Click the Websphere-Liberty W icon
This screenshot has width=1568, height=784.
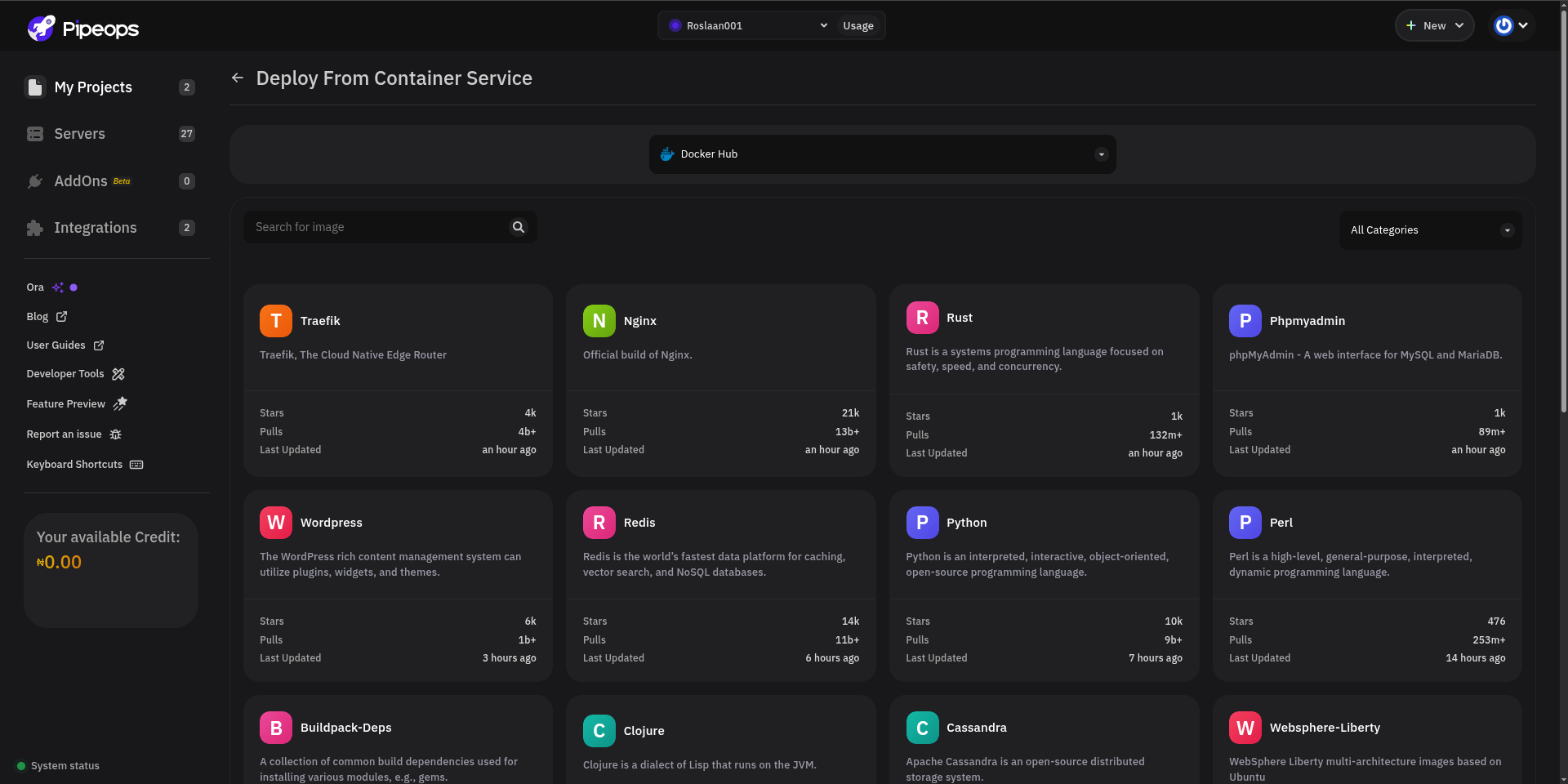(x=1245, y=728)
